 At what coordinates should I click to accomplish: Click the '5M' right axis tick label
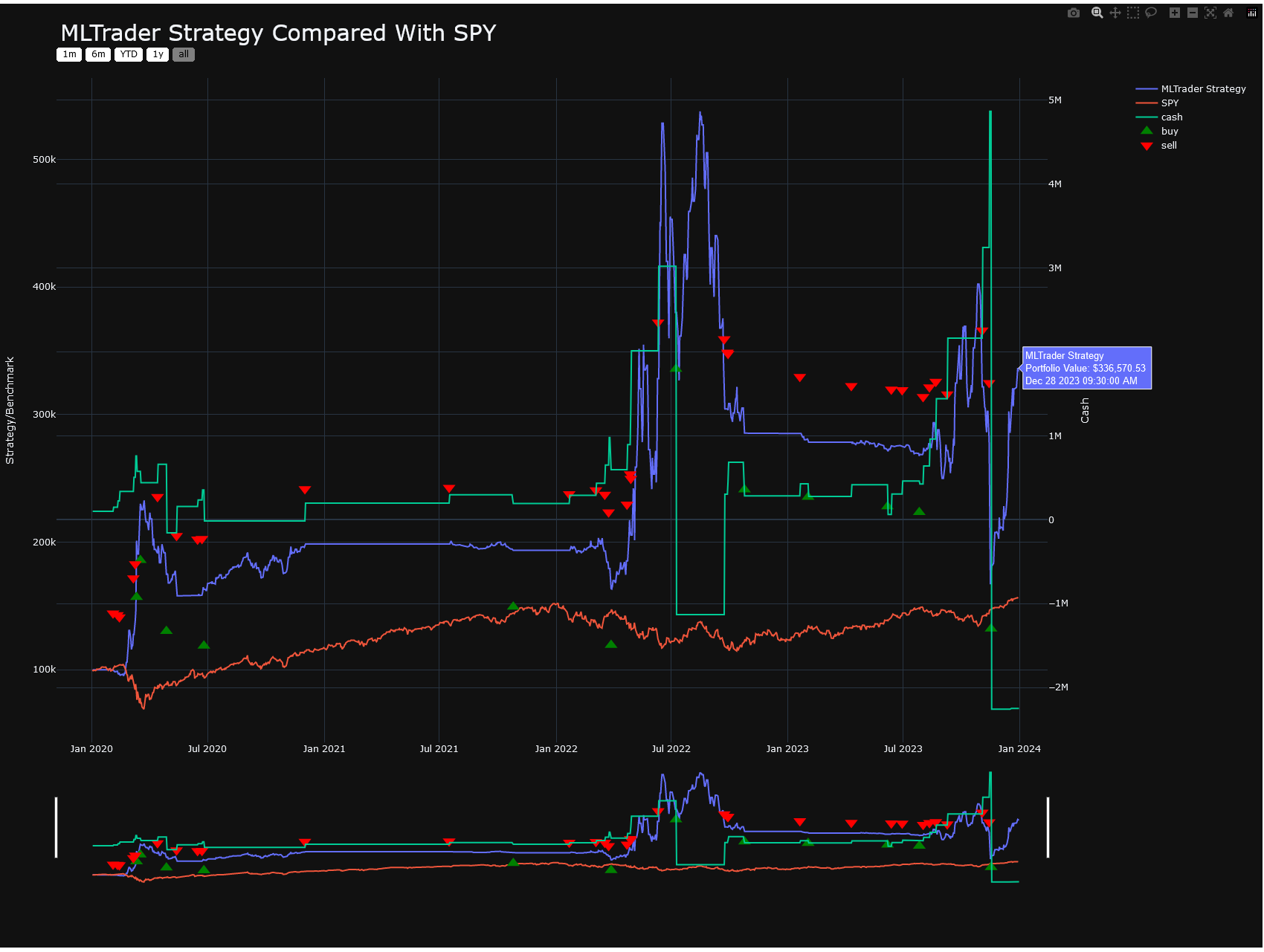point(1055,100)
